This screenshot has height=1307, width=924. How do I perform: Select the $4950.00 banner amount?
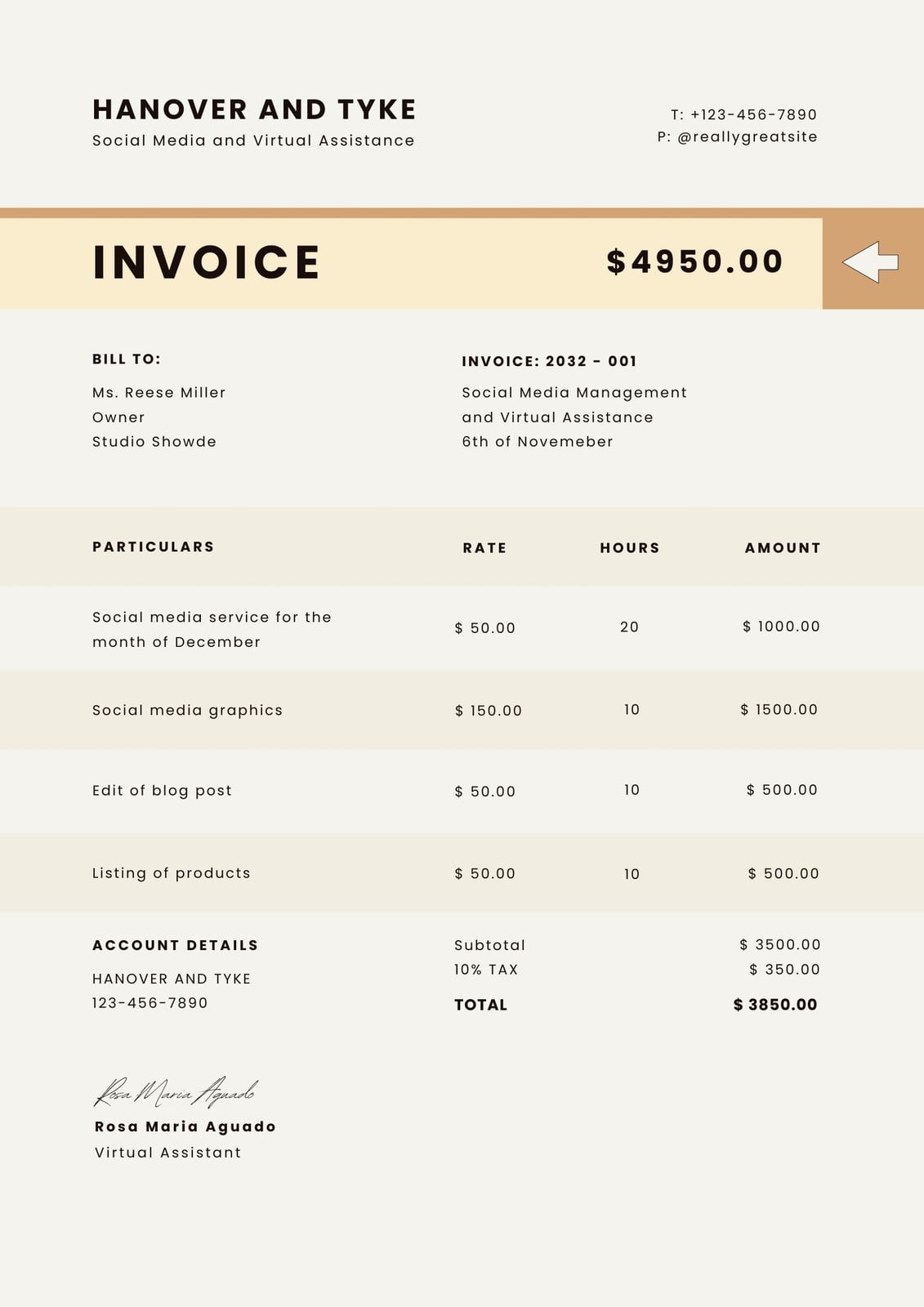pos(695,261)
